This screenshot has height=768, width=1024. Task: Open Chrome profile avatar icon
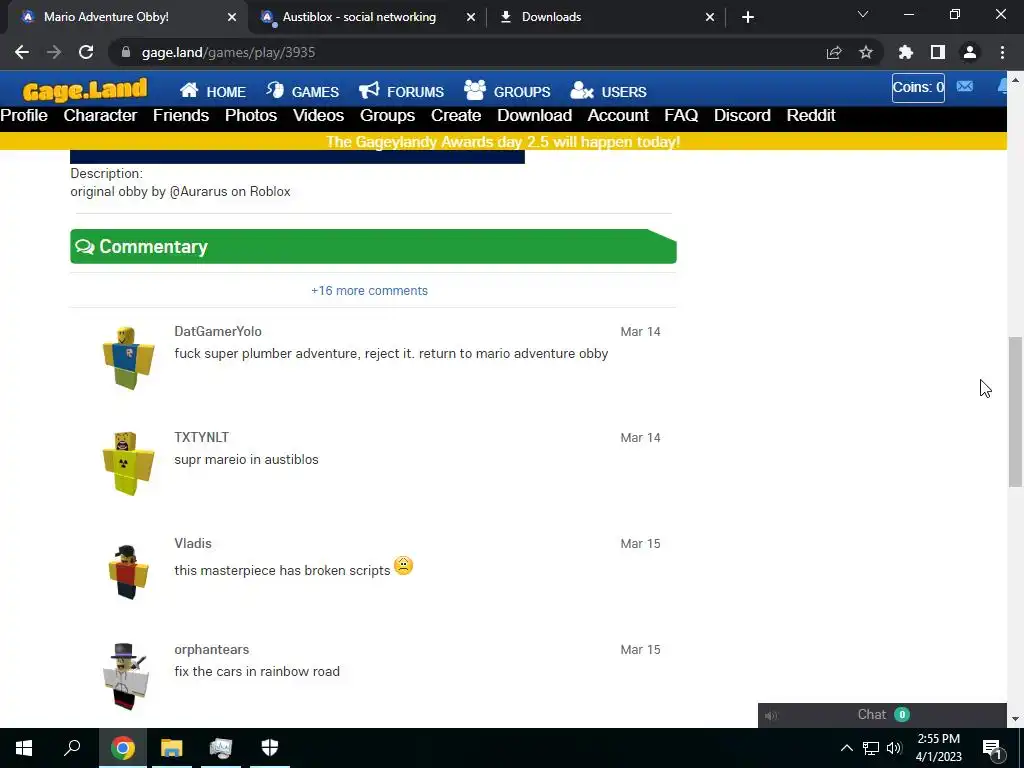(970, 52)
